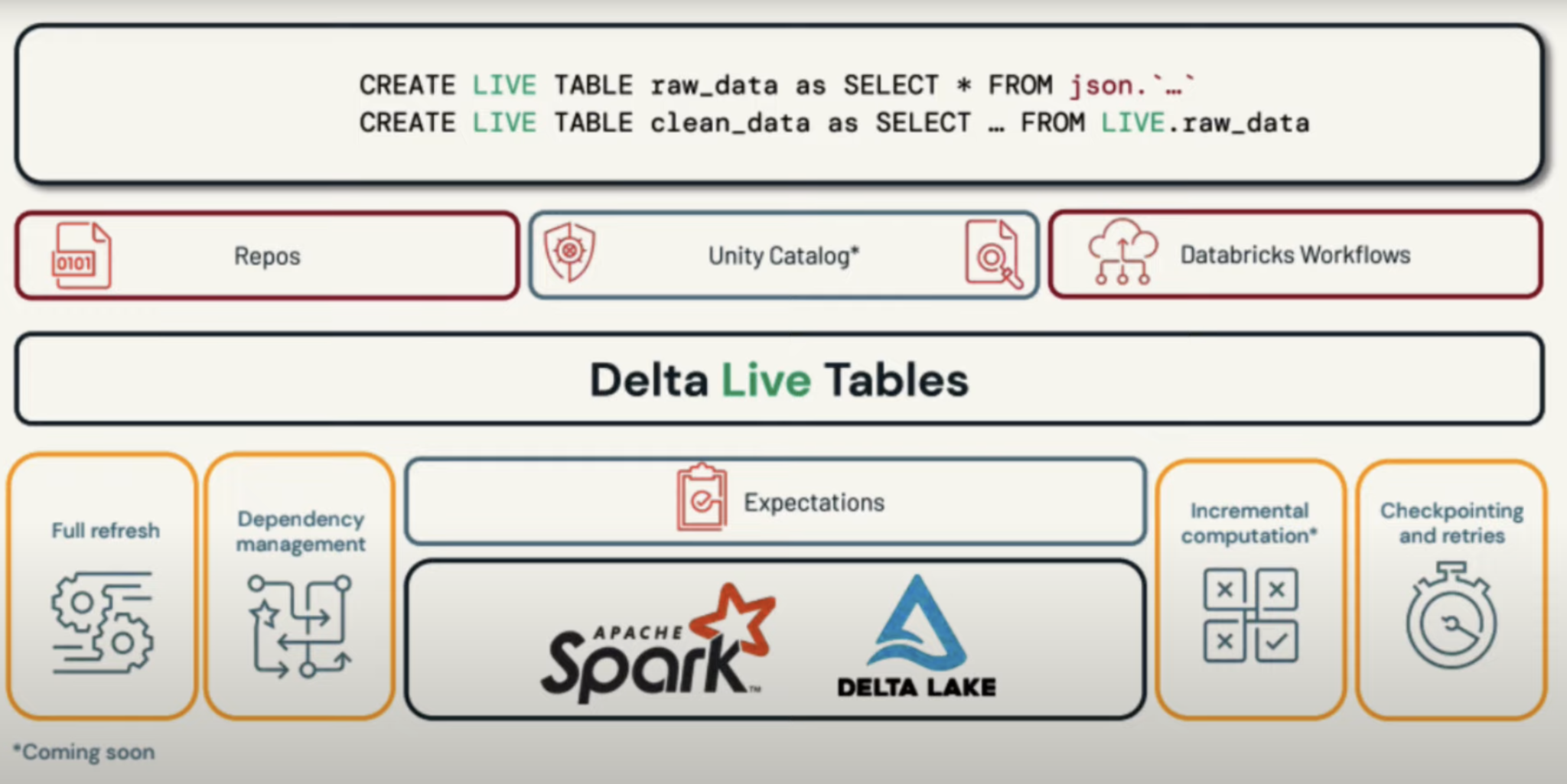Click the Full refresh heading text
This screenshot has height=784, width=1567.
[x=106, y=531]
